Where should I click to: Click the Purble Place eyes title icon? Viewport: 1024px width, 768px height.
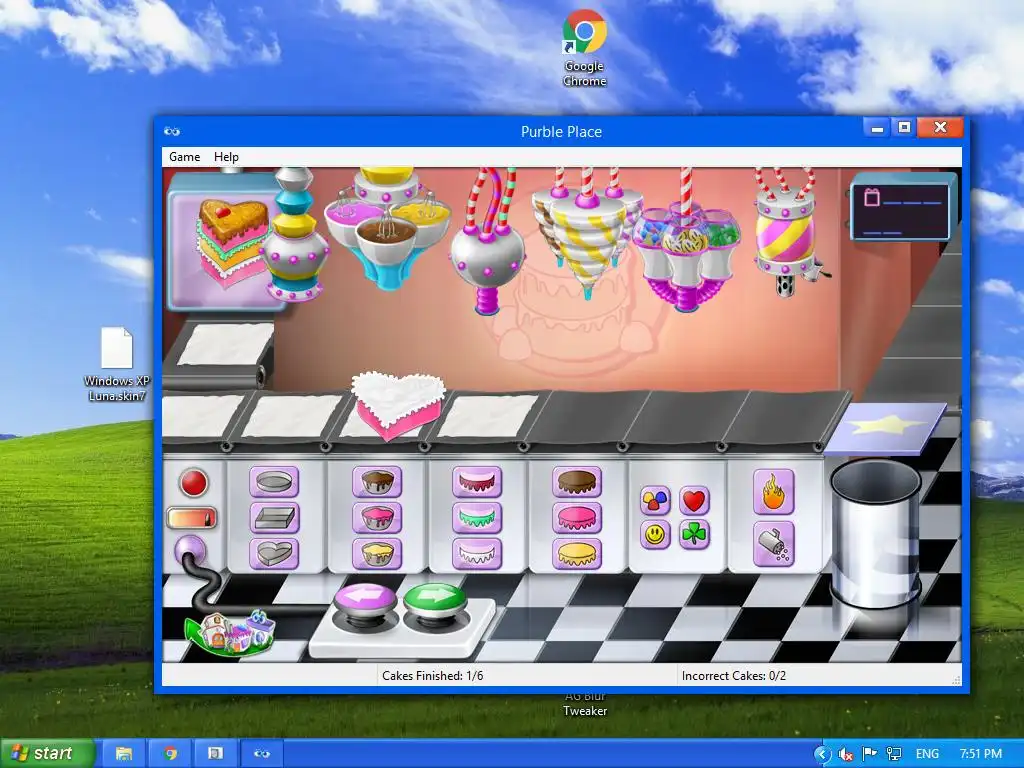(172, 131)
